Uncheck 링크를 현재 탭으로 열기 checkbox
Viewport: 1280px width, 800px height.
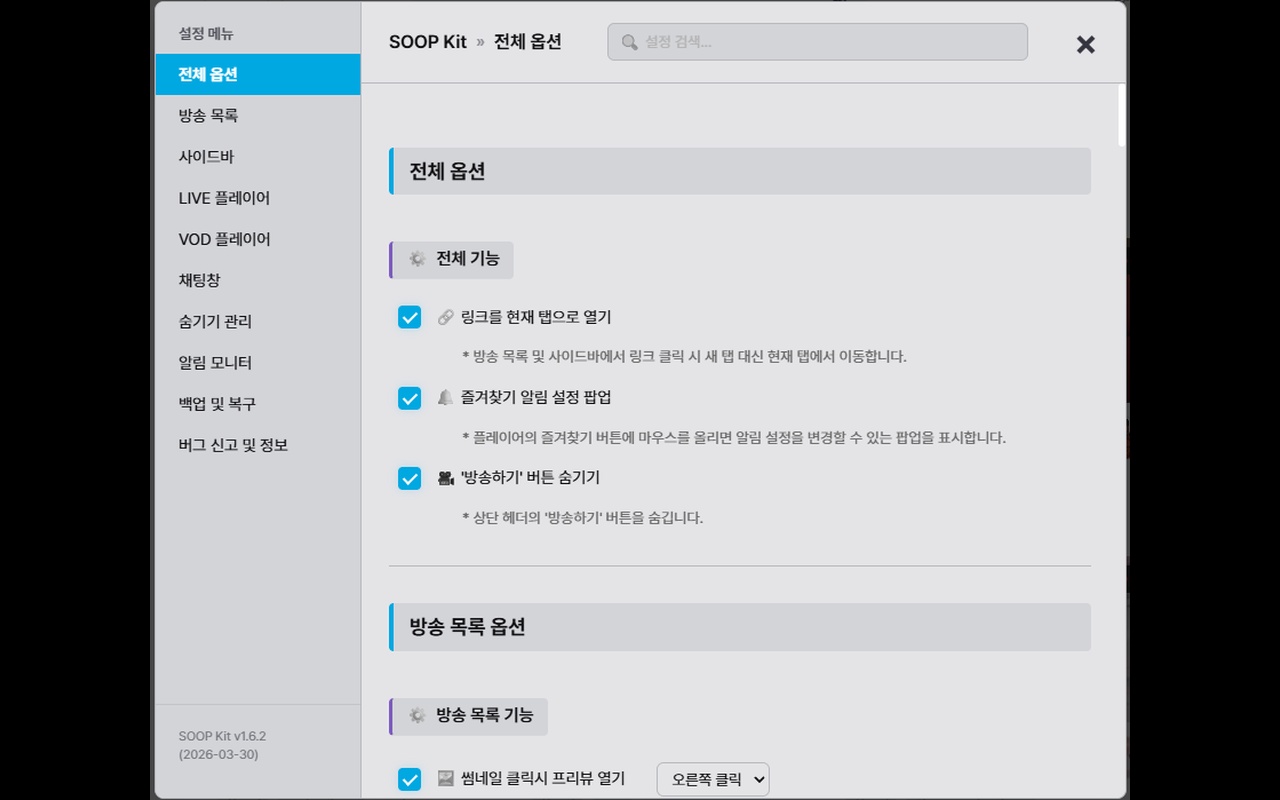(410, 318)
